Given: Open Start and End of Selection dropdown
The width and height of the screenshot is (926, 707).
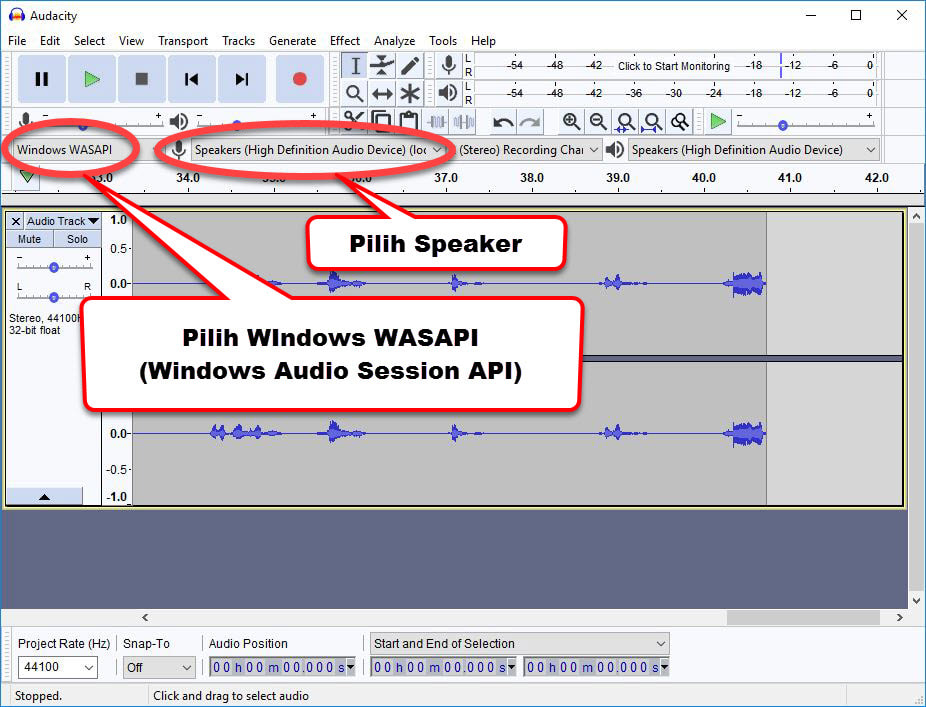Looking at the screenshot, I should point(520,643).
